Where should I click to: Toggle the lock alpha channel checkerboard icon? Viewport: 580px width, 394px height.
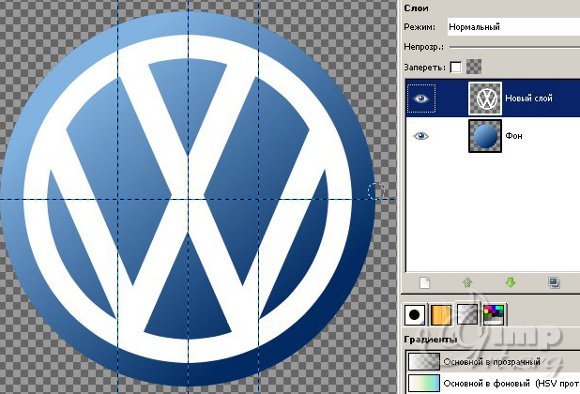474,67
